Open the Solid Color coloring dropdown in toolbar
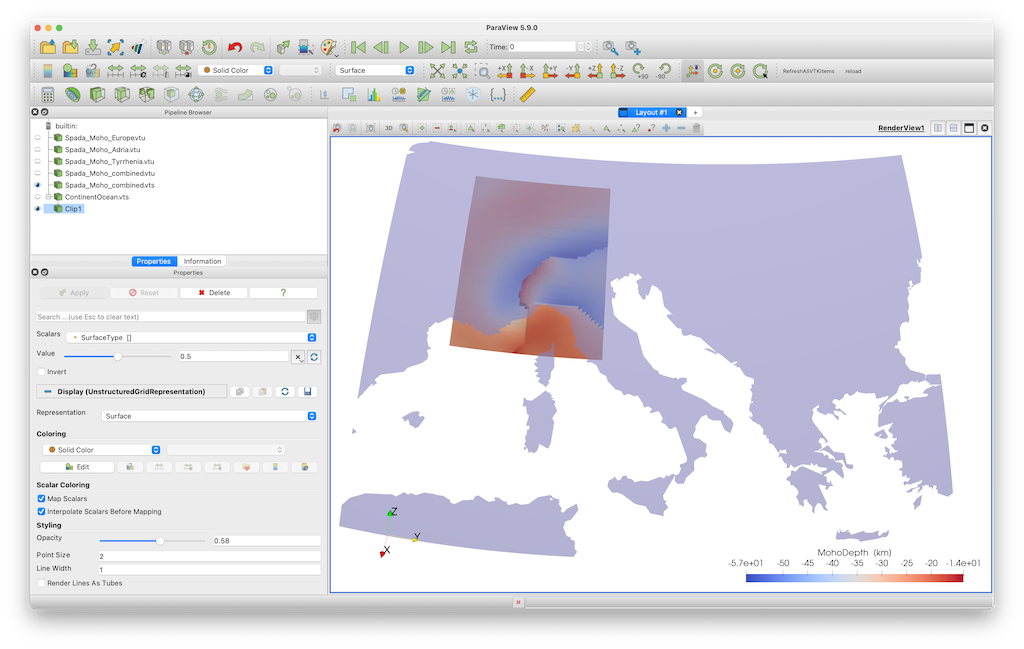This screenshot has width=1024, height=649. pyautogui.click(x=238, y=71)
